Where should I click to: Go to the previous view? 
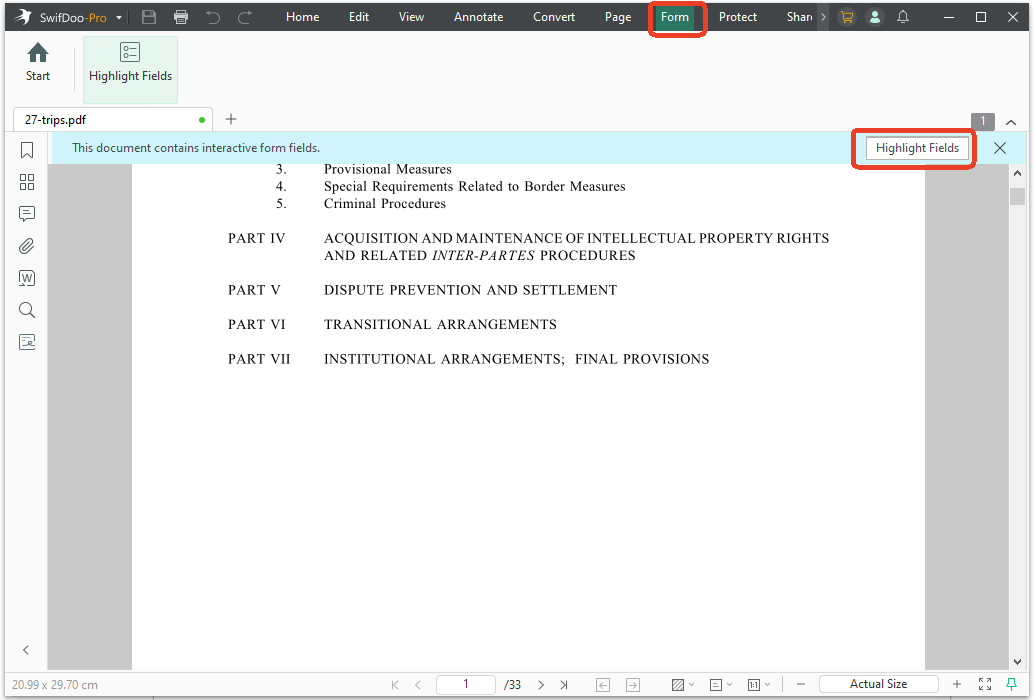point(603,685)
